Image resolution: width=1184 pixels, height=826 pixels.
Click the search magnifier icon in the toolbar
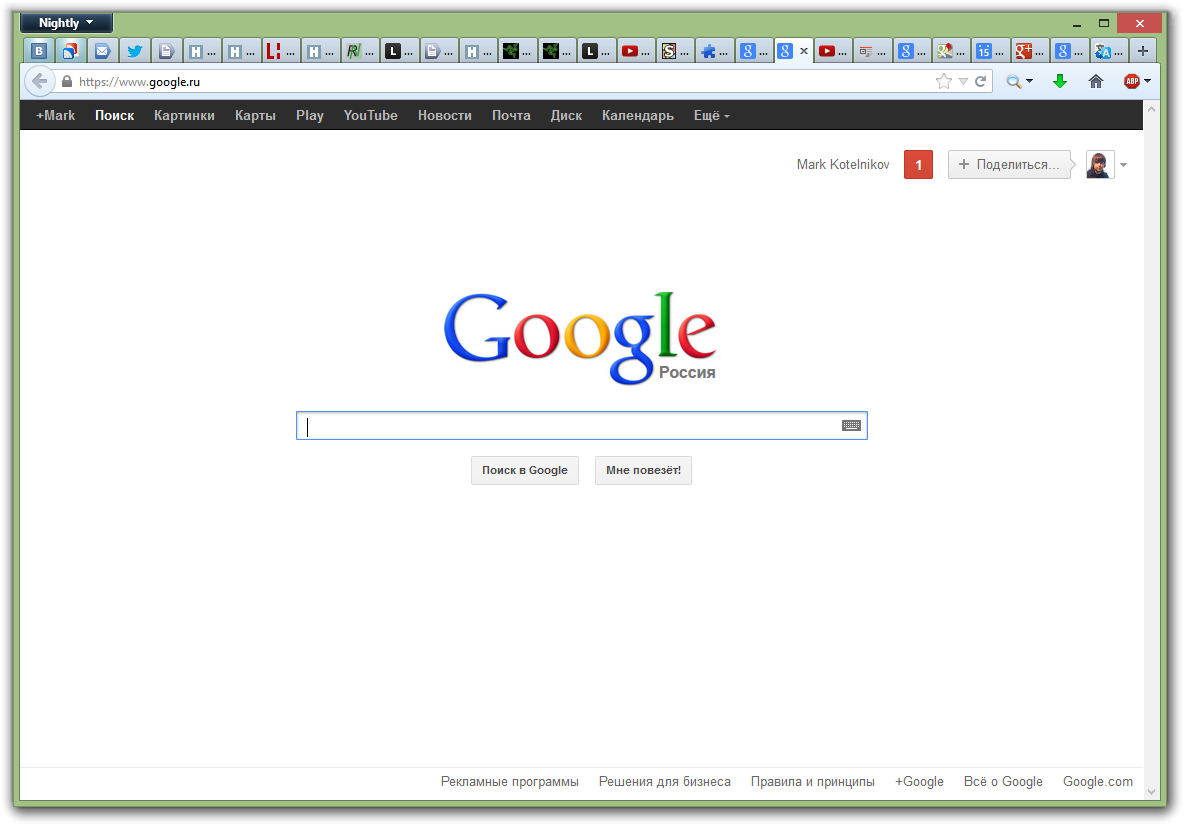[x=1013, y=82]
